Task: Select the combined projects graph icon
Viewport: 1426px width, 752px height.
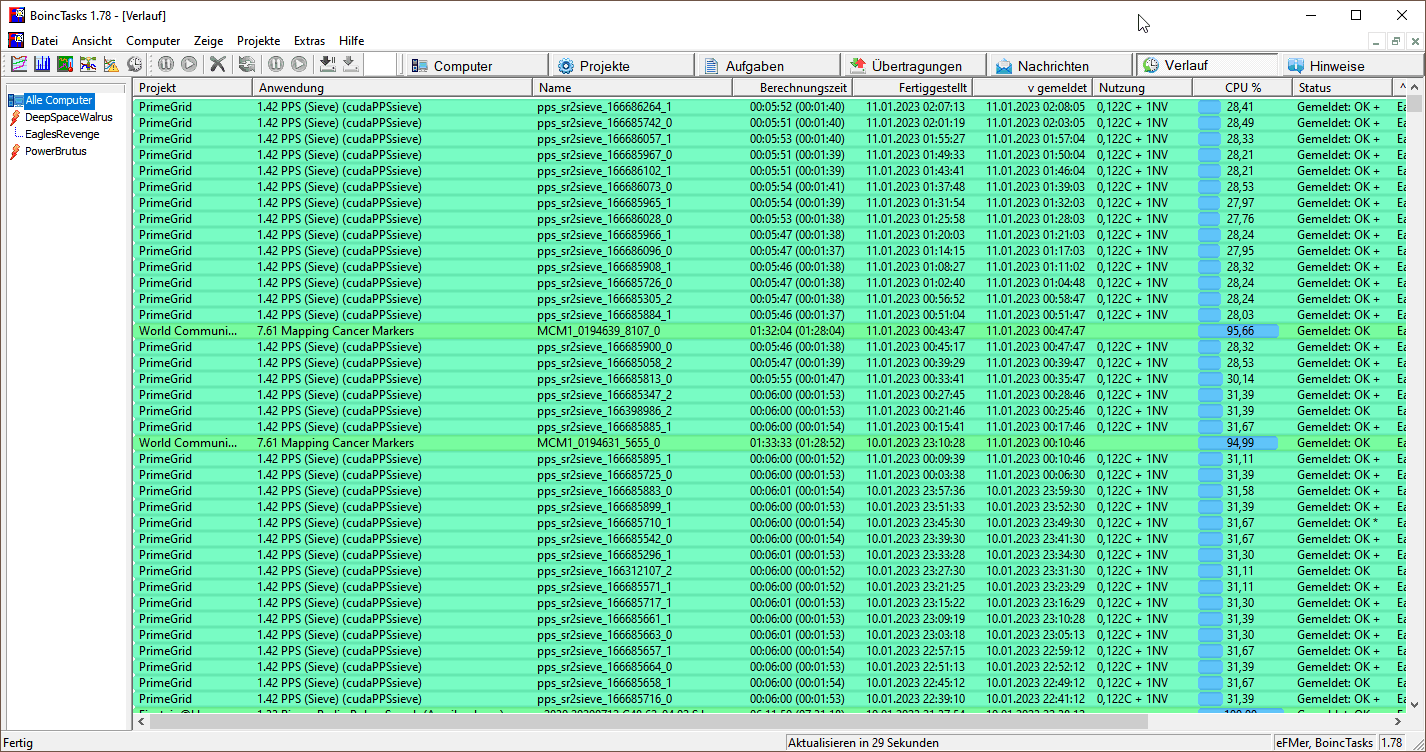Action: click(87, 63)
